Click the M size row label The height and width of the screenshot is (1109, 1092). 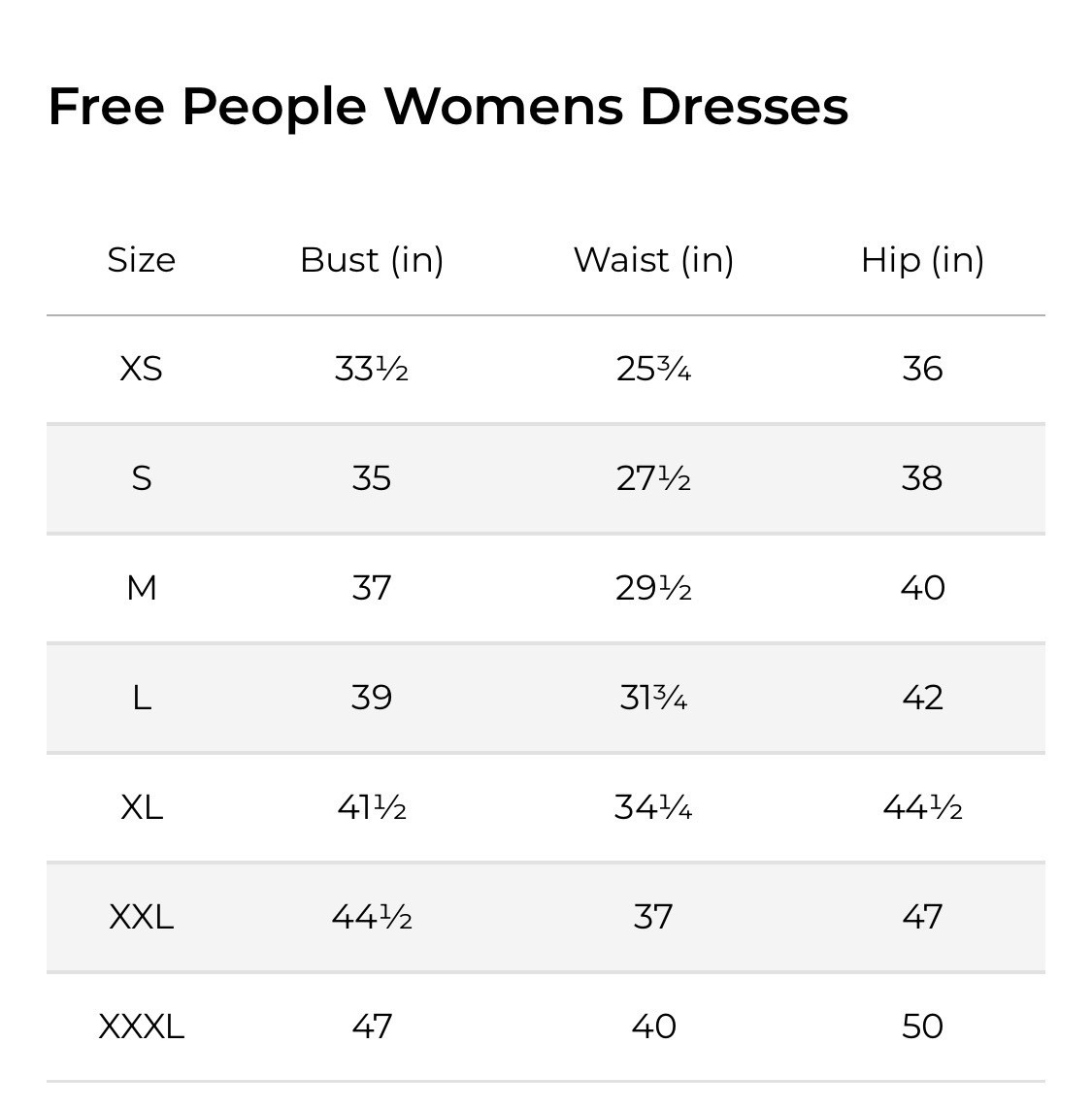click(x=142, y=588)
